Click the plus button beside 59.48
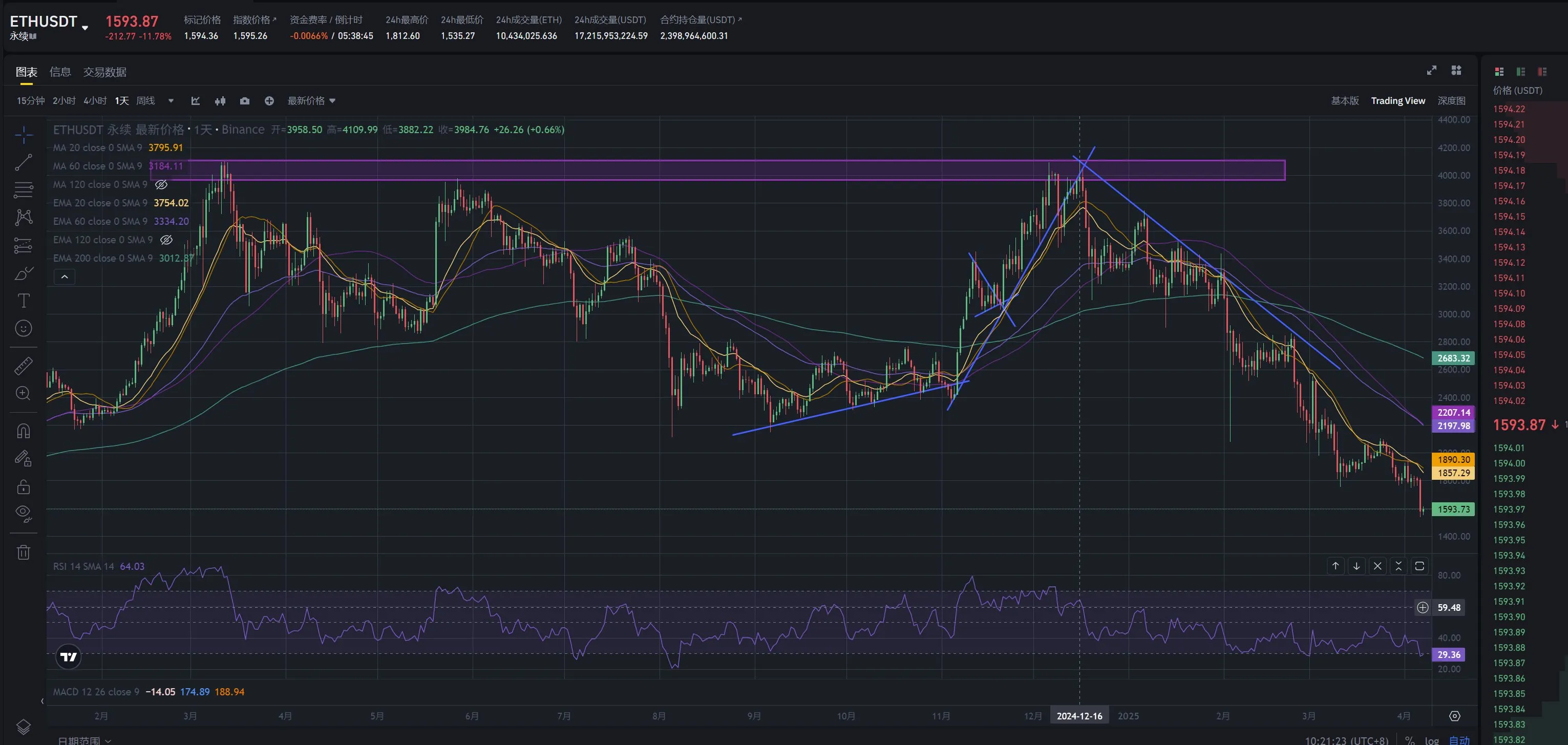The image size is (1568, 745). point(1423,607)
